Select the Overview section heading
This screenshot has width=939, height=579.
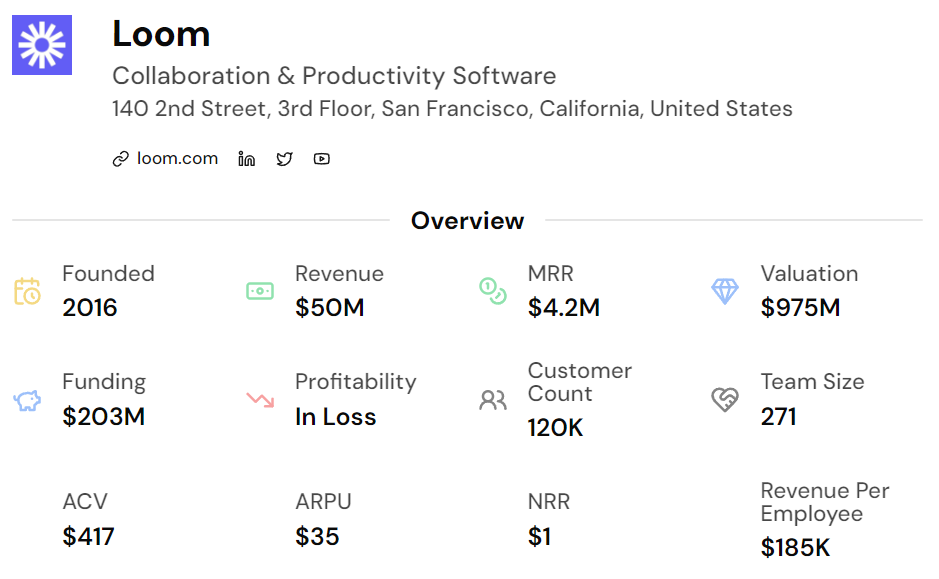pyautogui.click(x=467, y=220)
